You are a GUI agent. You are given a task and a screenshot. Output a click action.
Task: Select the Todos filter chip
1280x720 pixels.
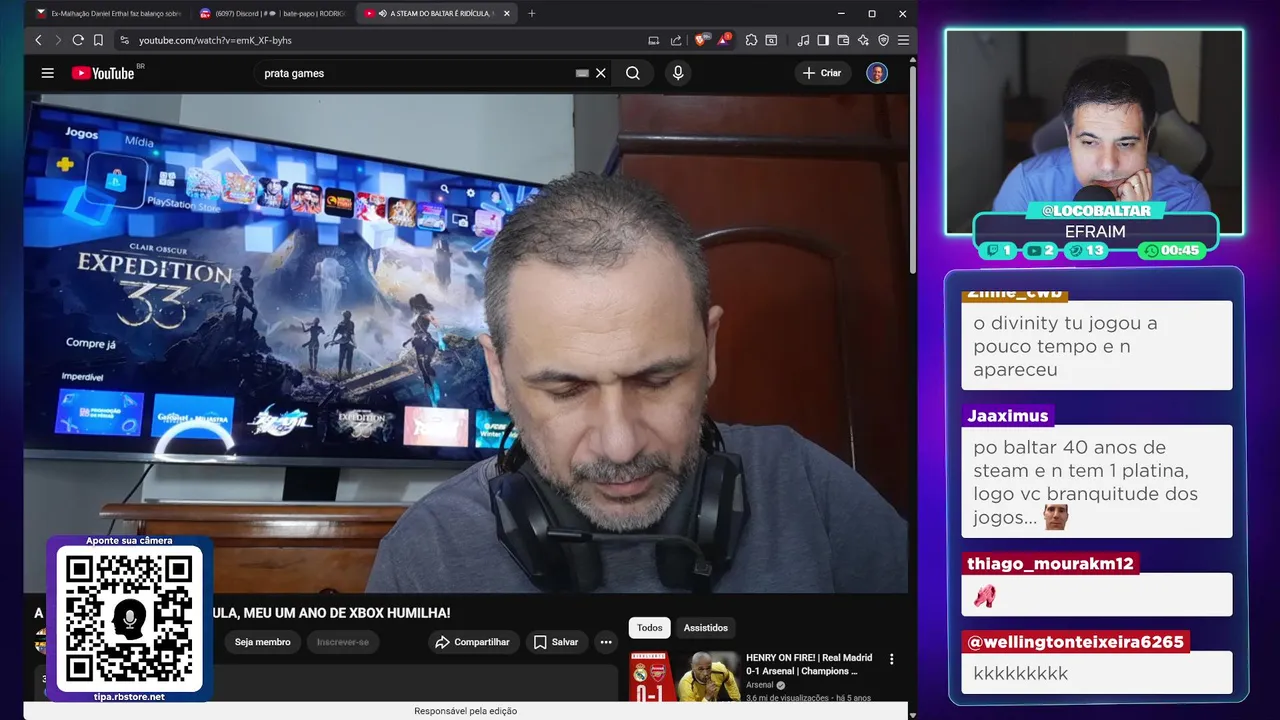coord(650,628)
